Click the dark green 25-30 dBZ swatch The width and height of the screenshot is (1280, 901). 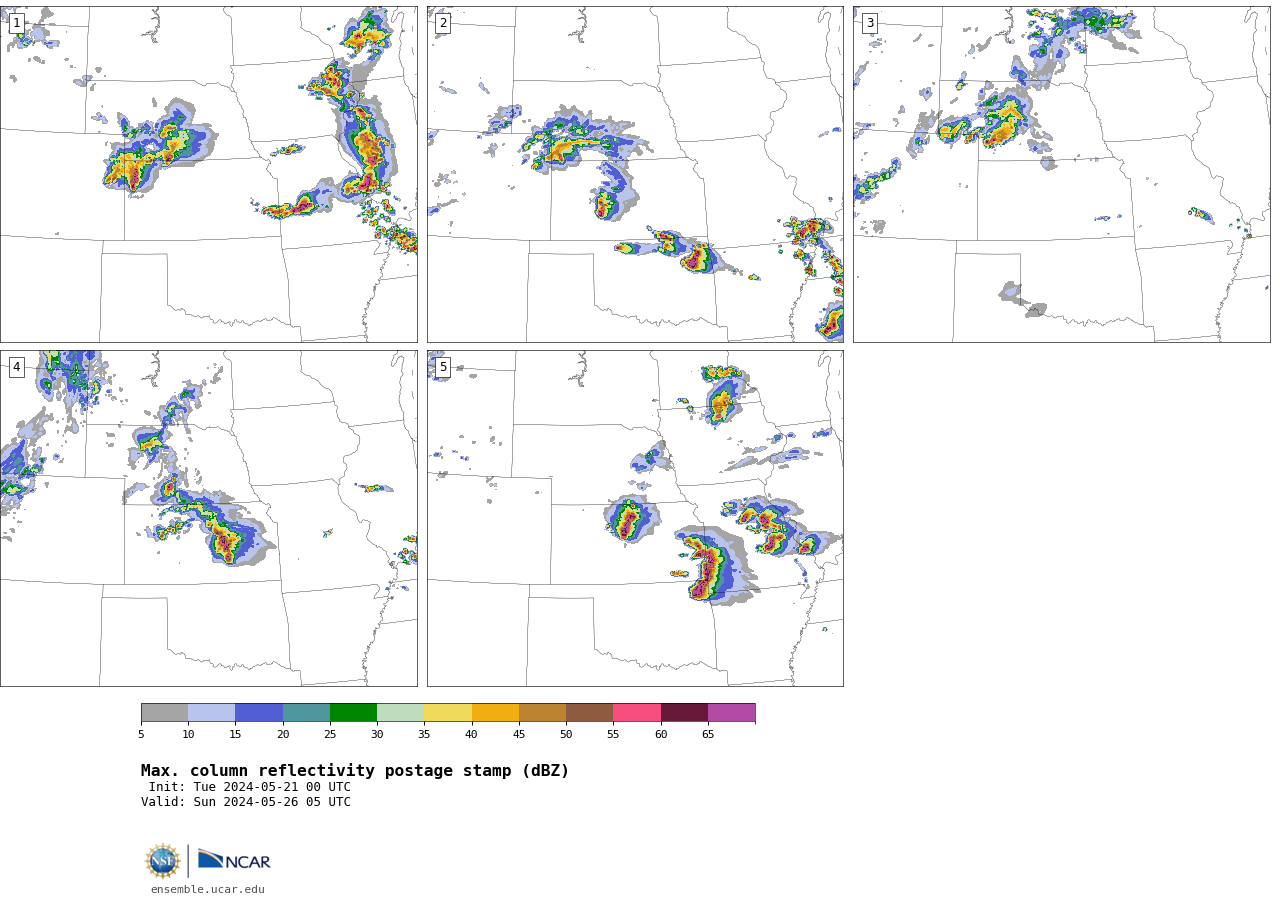pyautogui.click(x=353, y=713)
